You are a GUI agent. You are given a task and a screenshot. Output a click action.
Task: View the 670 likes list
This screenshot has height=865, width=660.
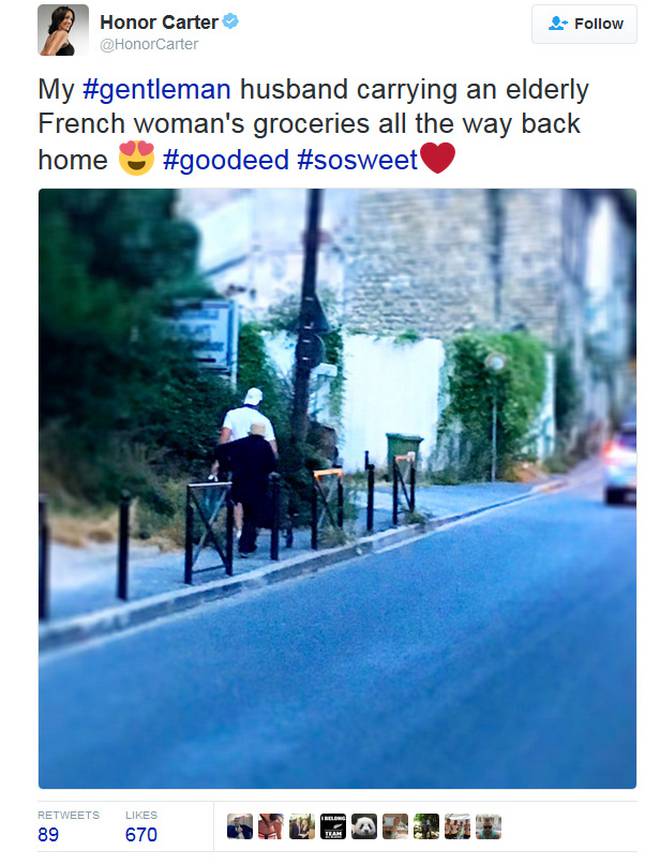point(141,826)
